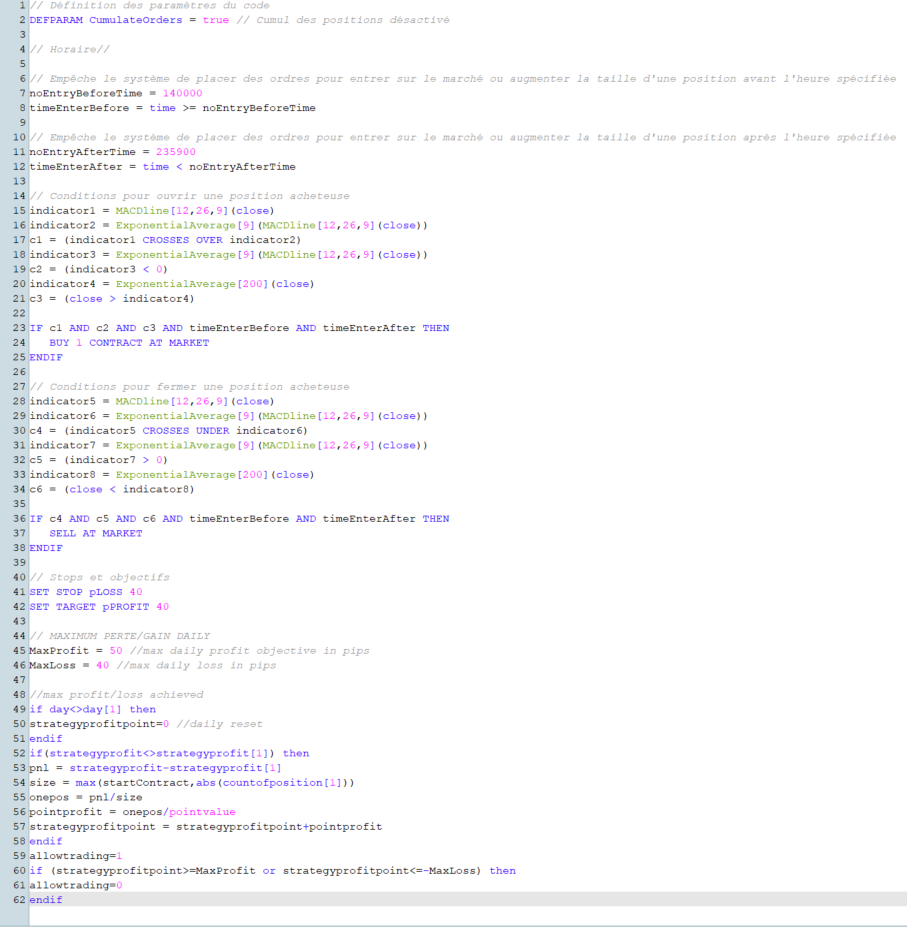
Task: Click the Horaire comment on line 4
Action: [x=70, y=50]
